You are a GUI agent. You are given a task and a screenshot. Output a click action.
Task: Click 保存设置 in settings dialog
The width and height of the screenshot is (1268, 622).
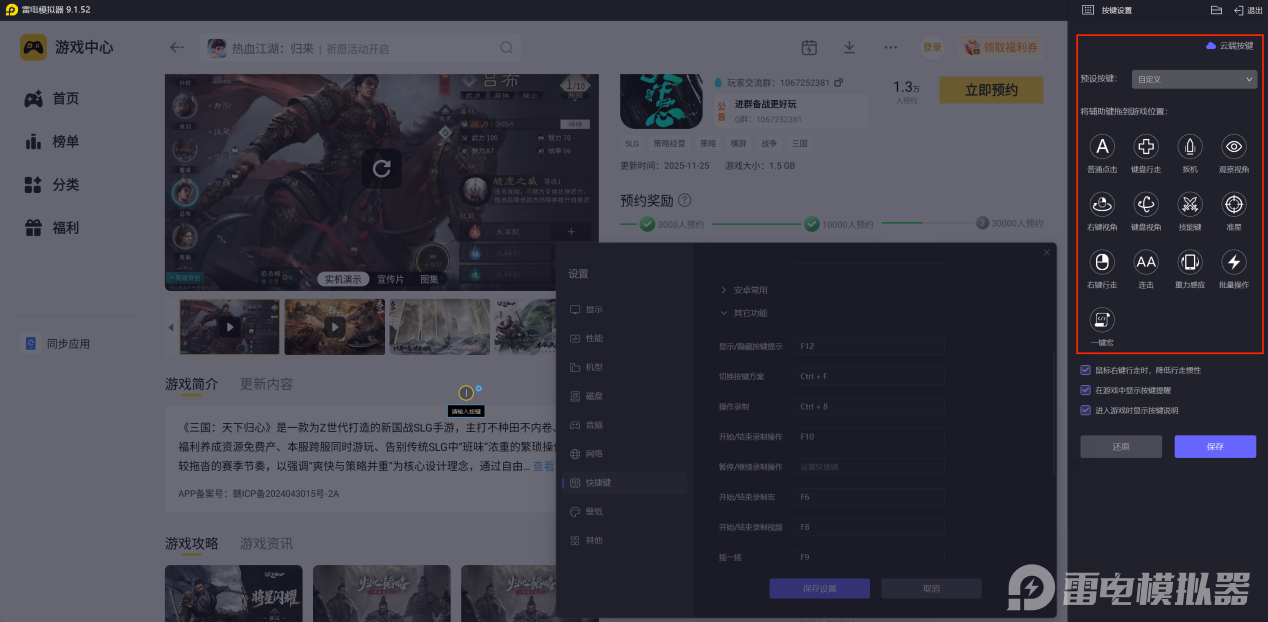click(819, 589)
